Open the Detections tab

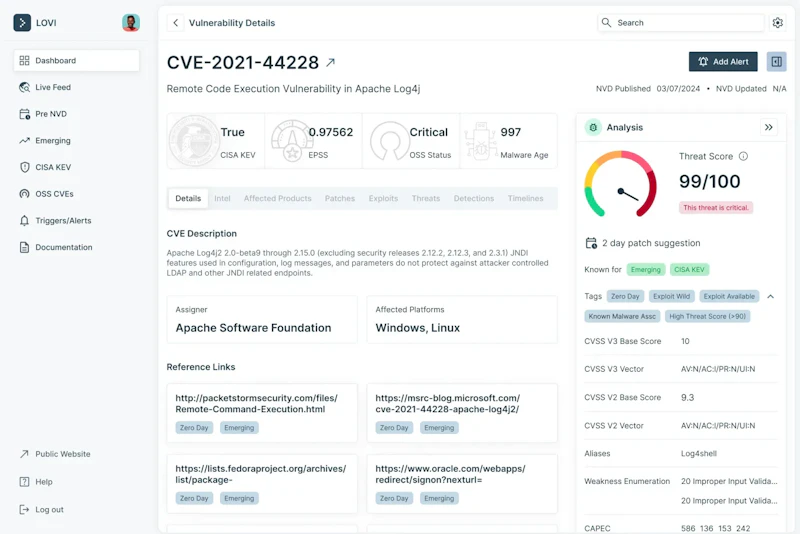(x=473, y=198)
